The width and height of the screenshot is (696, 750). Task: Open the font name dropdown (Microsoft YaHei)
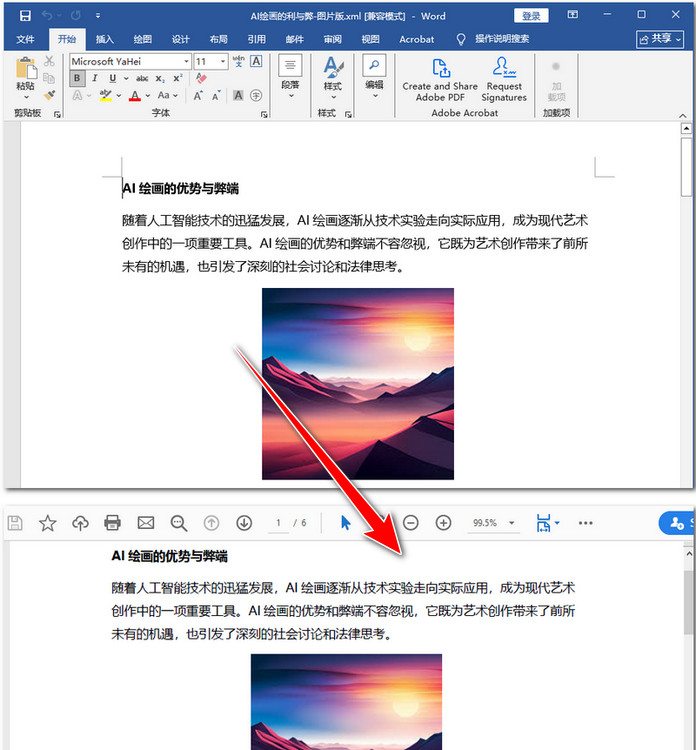186,61
